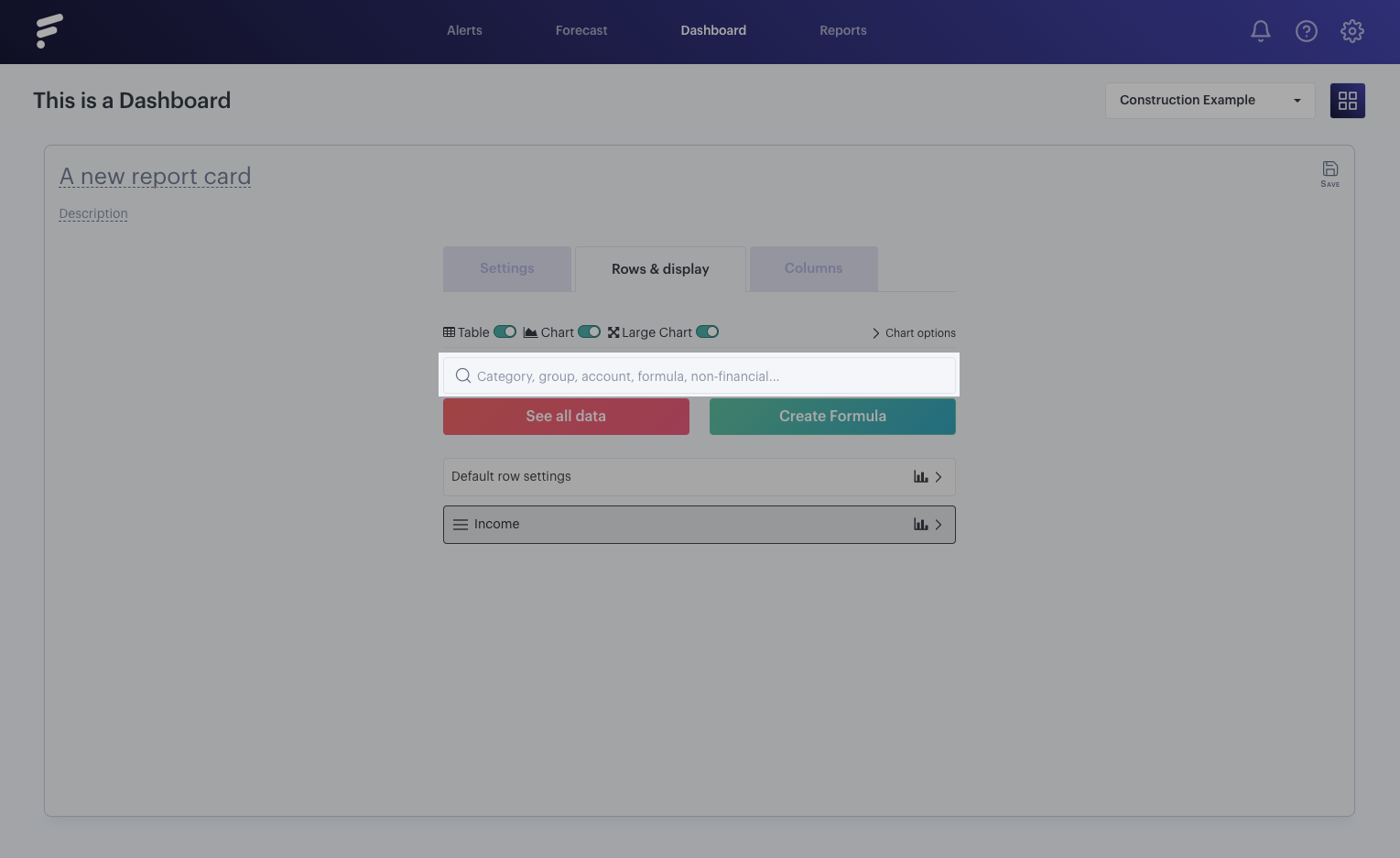Expand Chart options

[913, 333]
